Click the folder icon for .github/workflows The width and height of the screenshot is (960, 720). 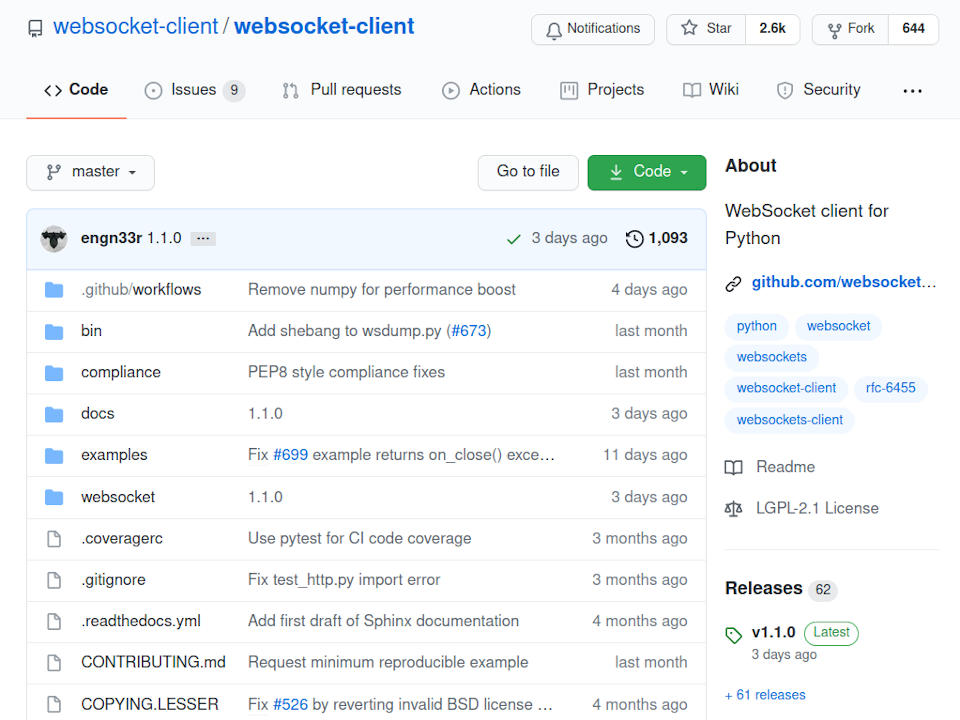coord(54,290)
